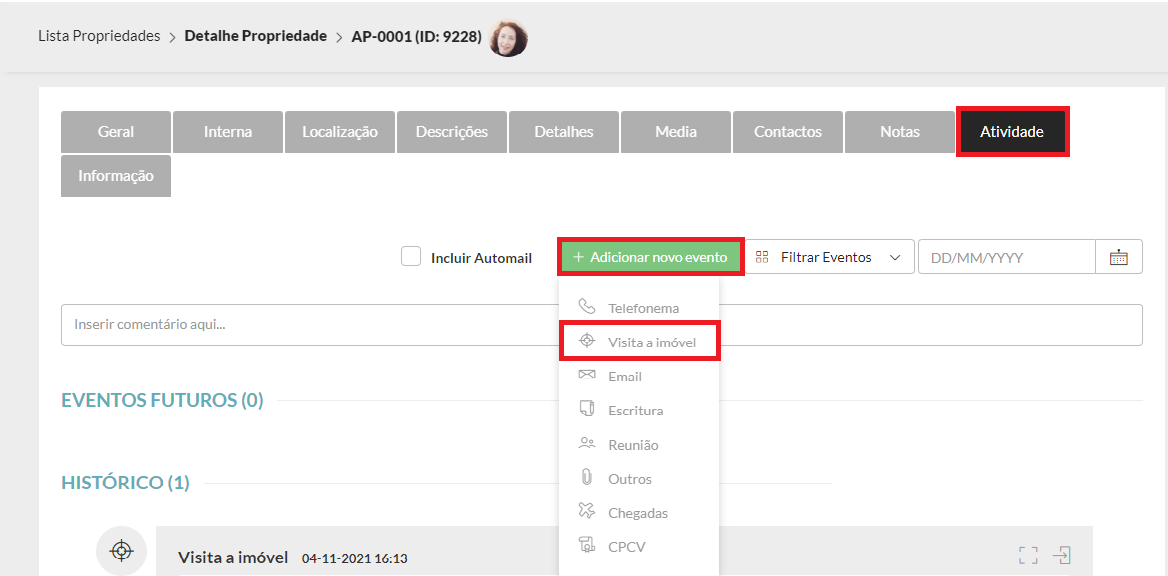The image size is (1168, 576).
Task: Click the people icon beside Reunião
Action: pos(587,443)
